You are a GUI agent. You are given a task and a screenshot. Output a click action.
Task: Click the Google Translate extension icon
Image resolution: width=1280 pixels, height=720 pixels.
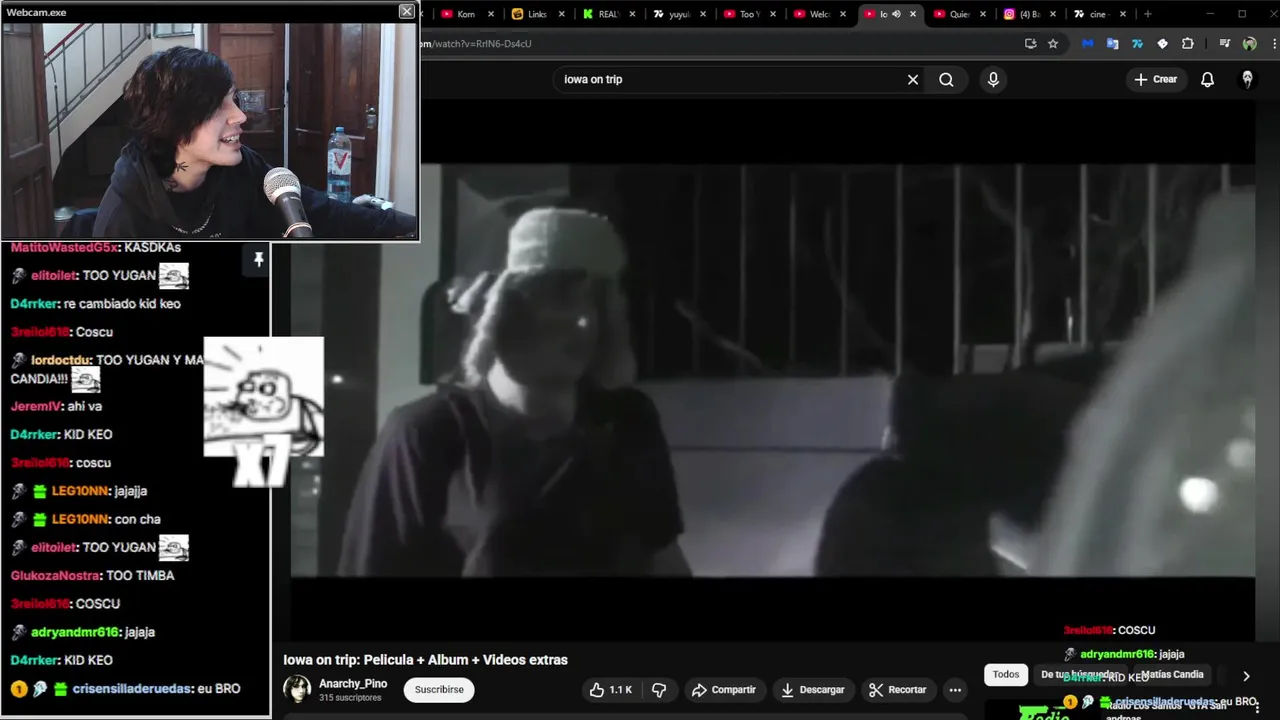[1112, 44]
